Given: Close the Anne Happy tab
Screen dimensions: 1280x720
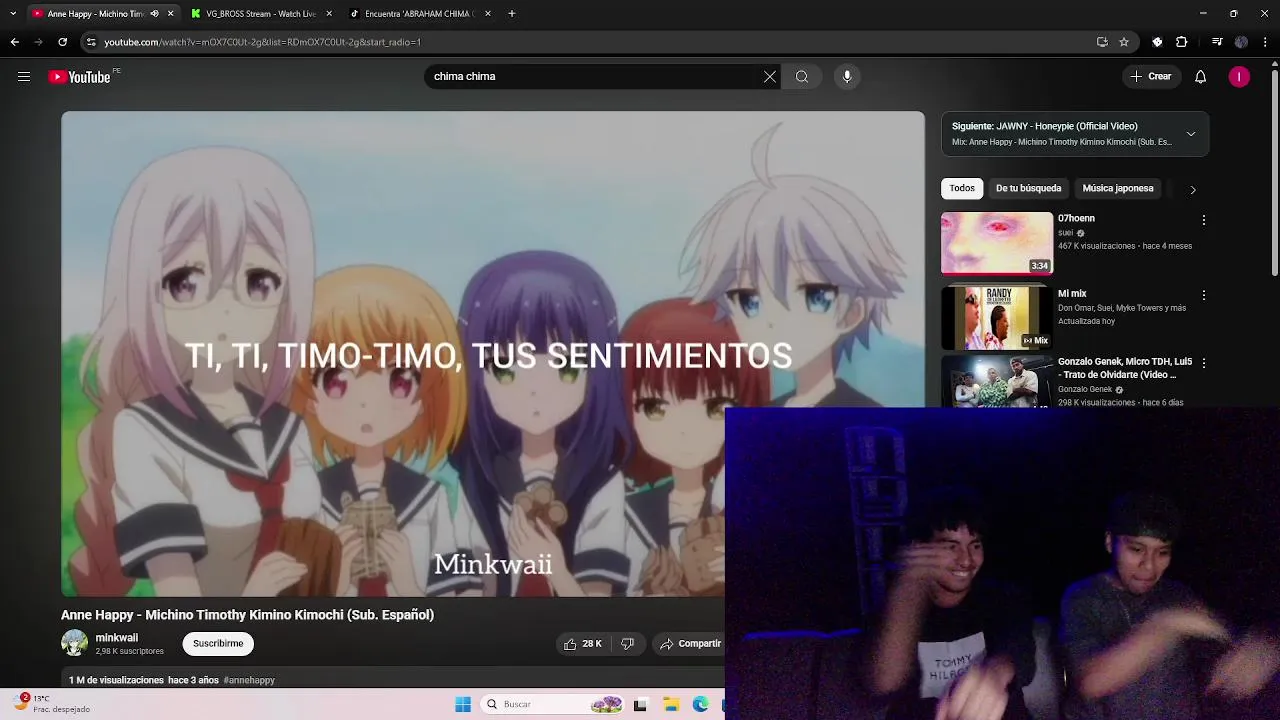Looking at the screenshot, I should tap(170, 14).
